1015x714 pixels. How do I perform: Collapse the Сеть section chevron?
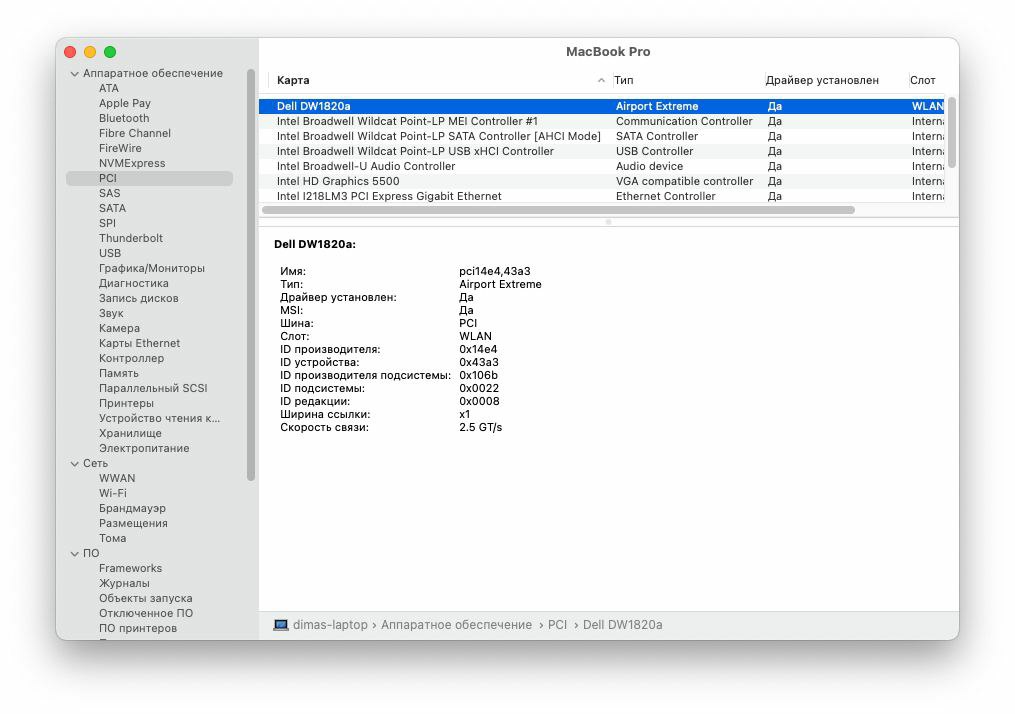tap(74, 463)
